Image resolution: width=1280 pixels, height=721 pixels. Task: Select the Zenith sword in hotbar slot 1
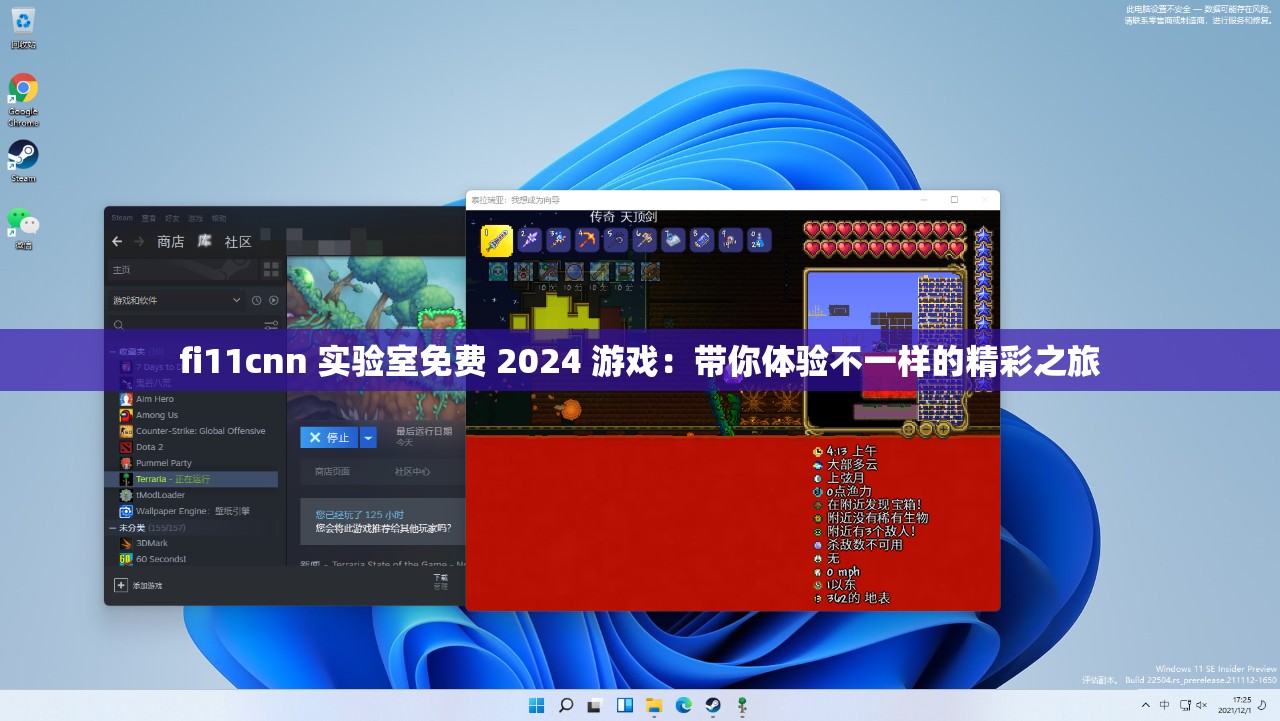click(497, 240)
